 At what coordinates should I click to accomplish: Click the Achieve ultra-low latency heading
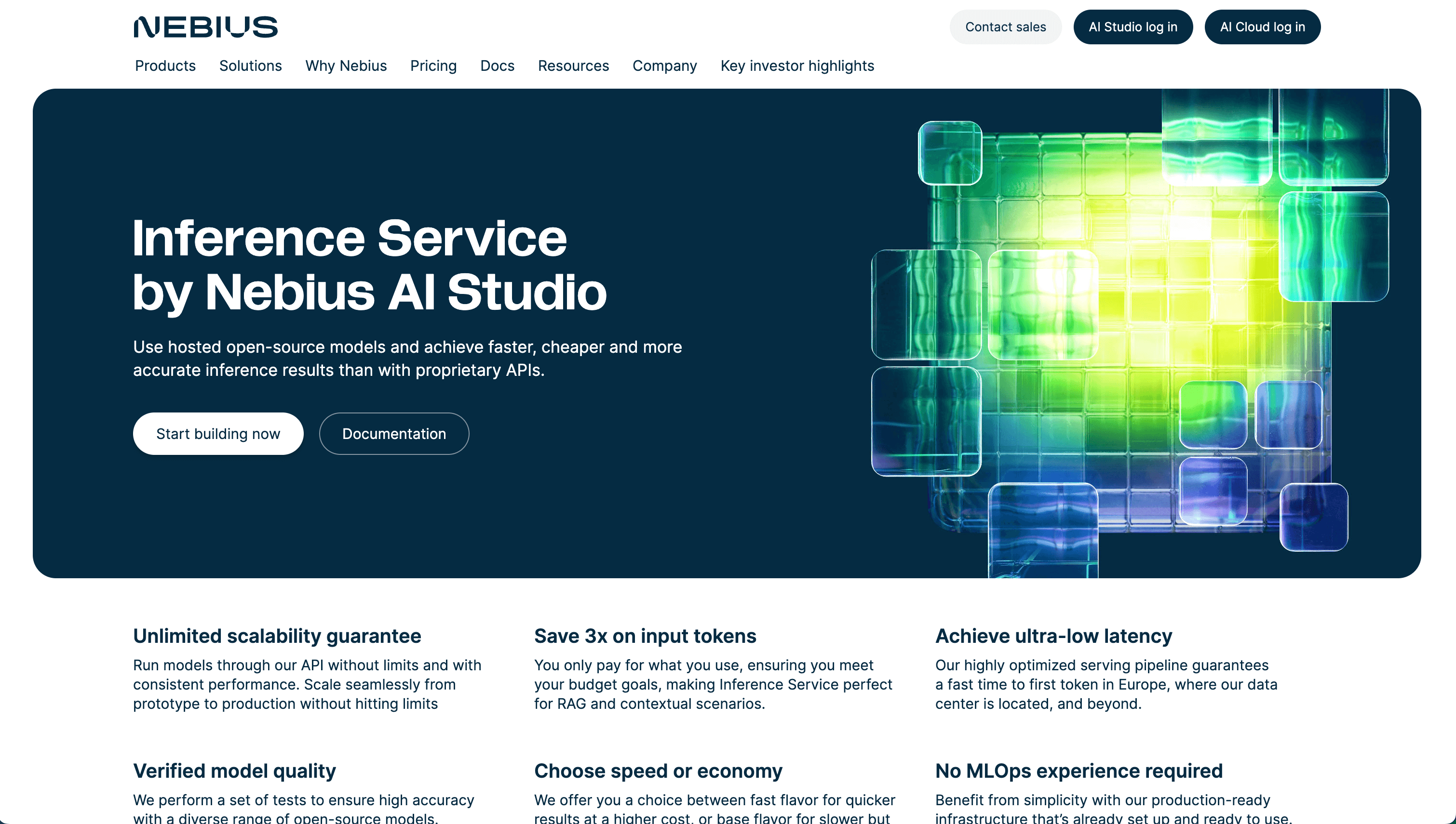[x=1053, y=636]
